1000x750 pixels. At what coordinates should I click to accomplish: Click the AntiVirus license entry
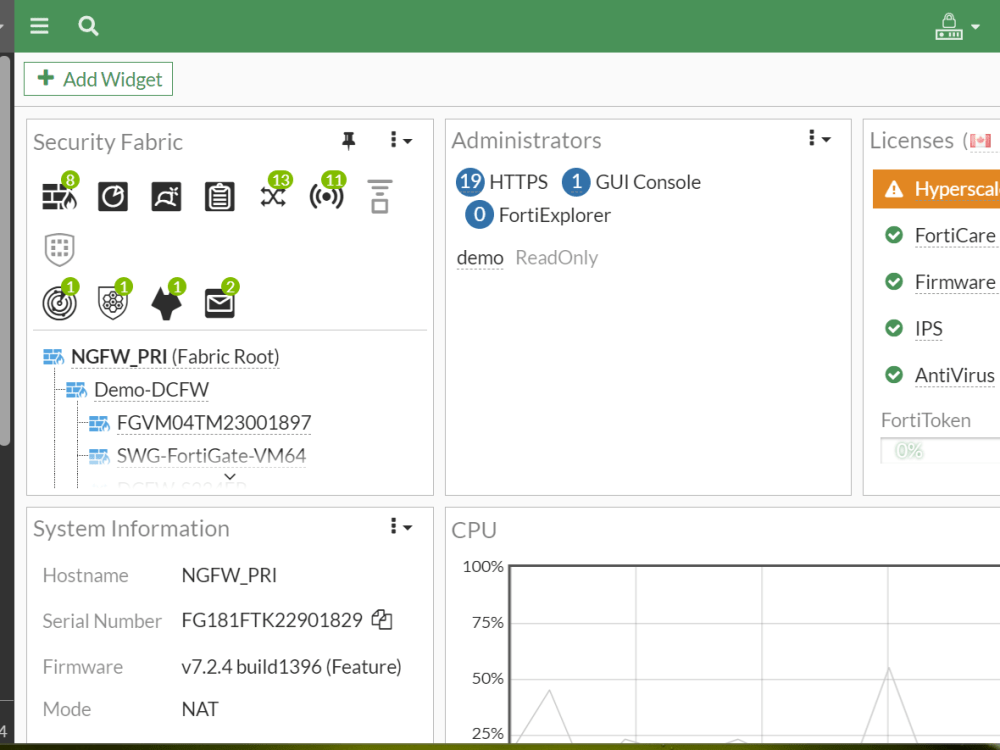pyautogui.click(x=954, y=375)
